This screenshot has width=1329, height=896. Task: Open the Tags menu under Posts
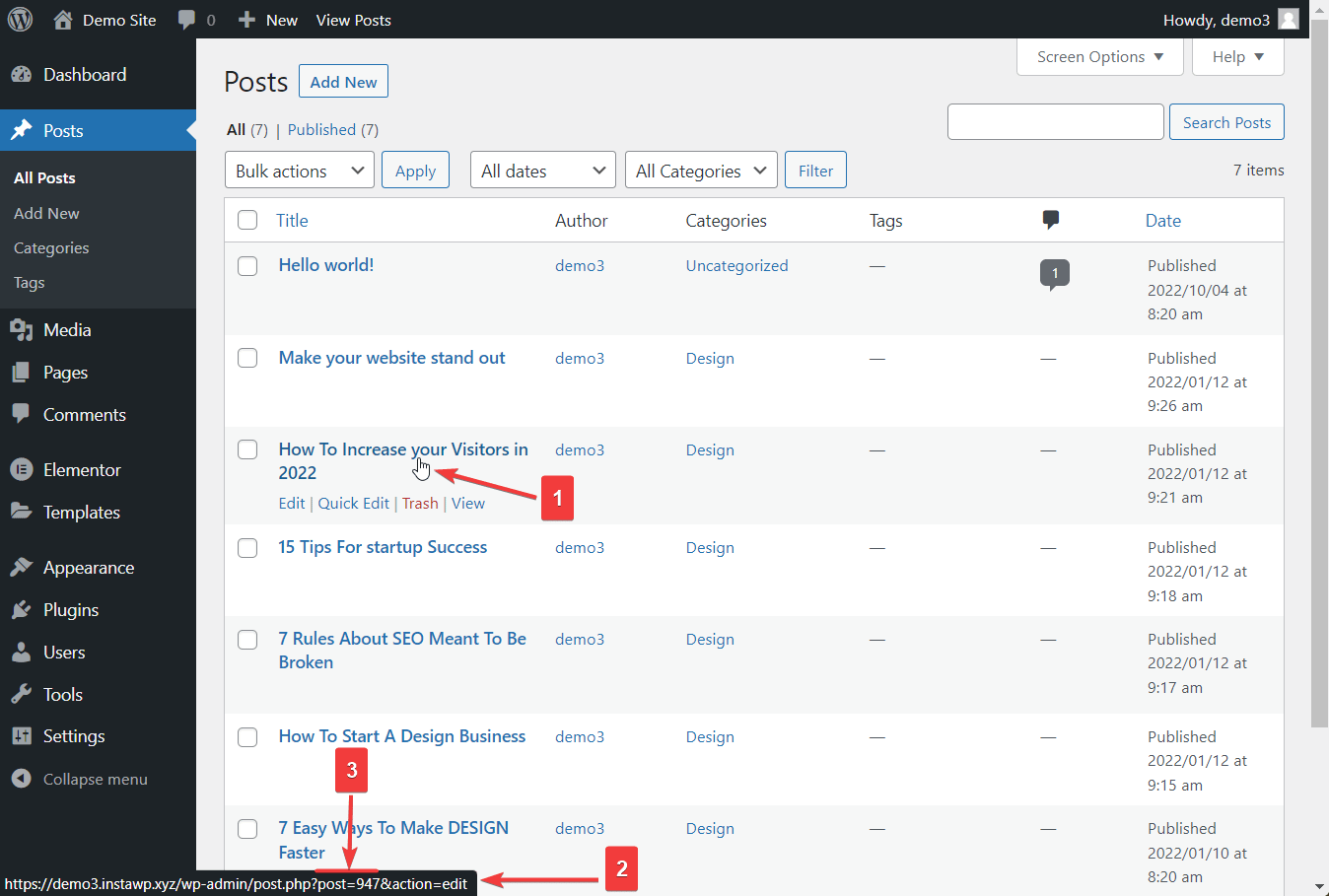click(x=29, y=283)
